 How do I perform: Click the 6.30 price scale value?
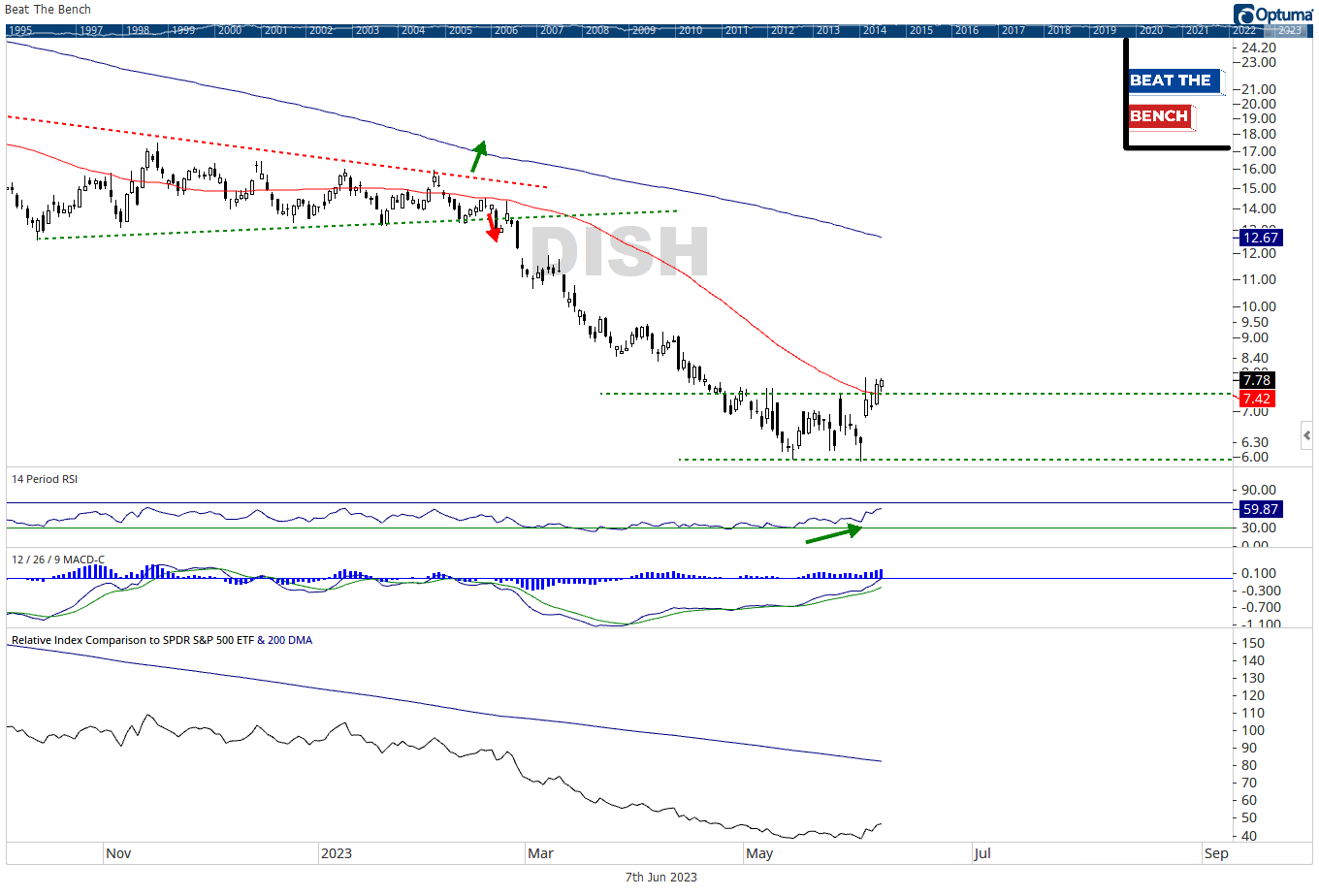coord(1255,442)
